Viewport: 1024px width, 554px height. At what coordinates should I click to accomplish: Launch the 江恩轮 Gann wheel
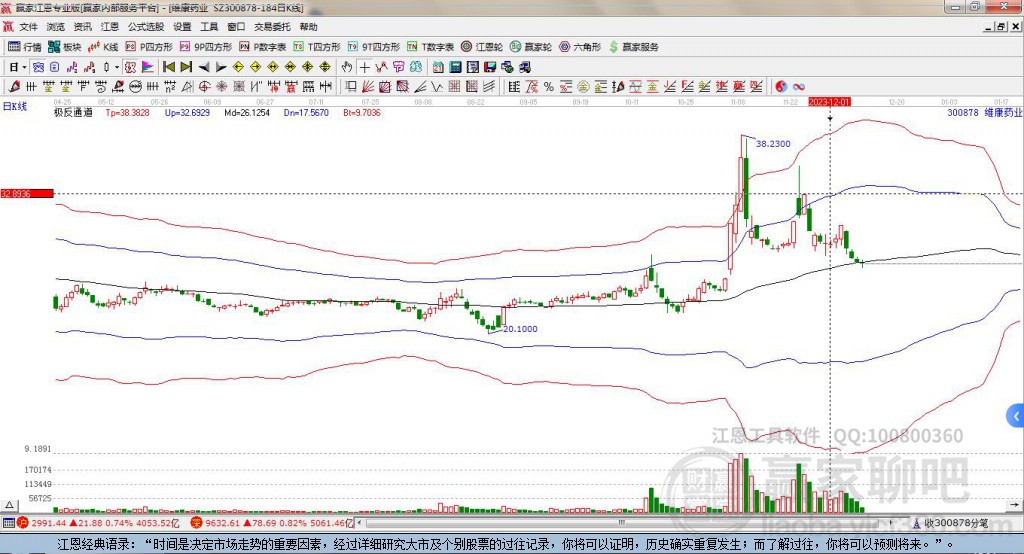482,47
